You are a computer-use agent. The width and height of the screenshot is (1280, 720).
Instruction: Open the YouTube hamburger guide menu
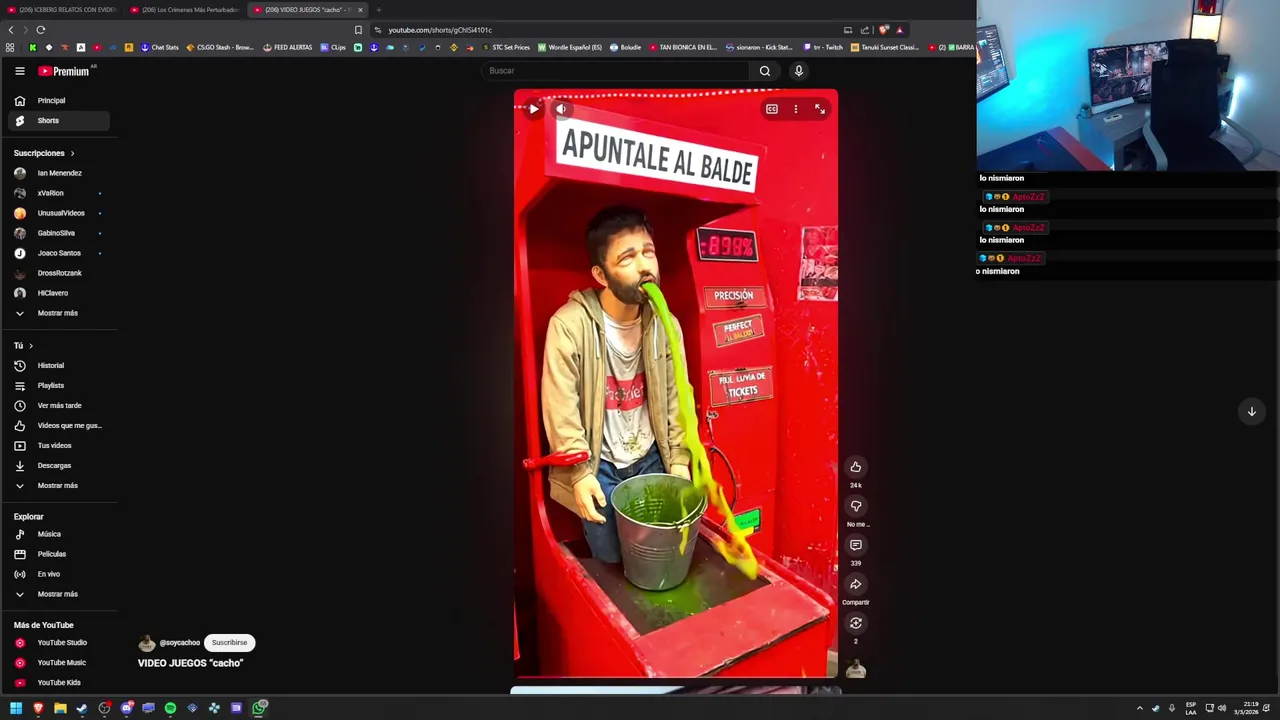coord(19,71)
